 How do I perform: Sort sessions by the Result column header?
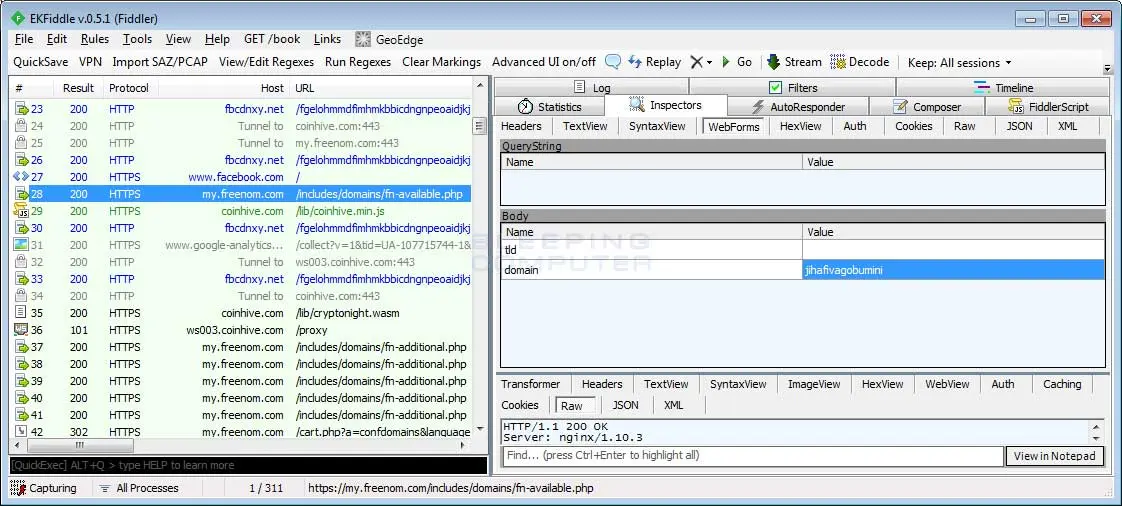79,88
